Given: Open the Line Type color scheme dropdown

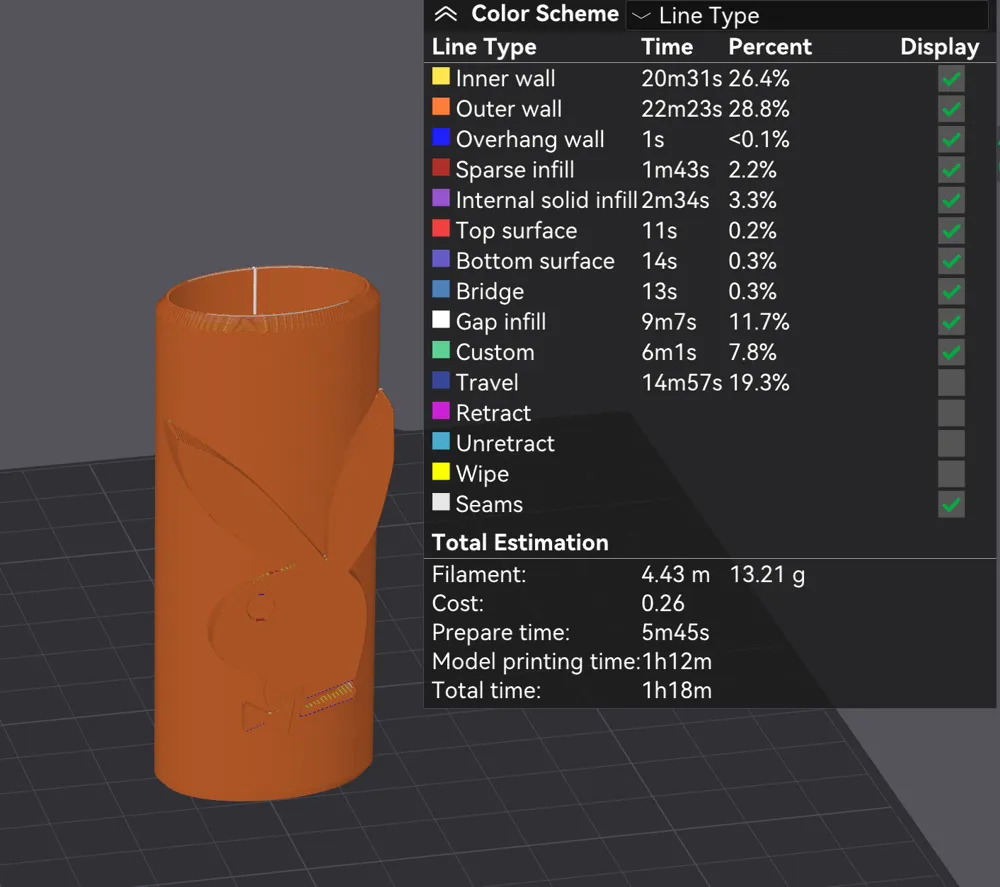Looking at the screenshot, I should click(x=805, y=16).
